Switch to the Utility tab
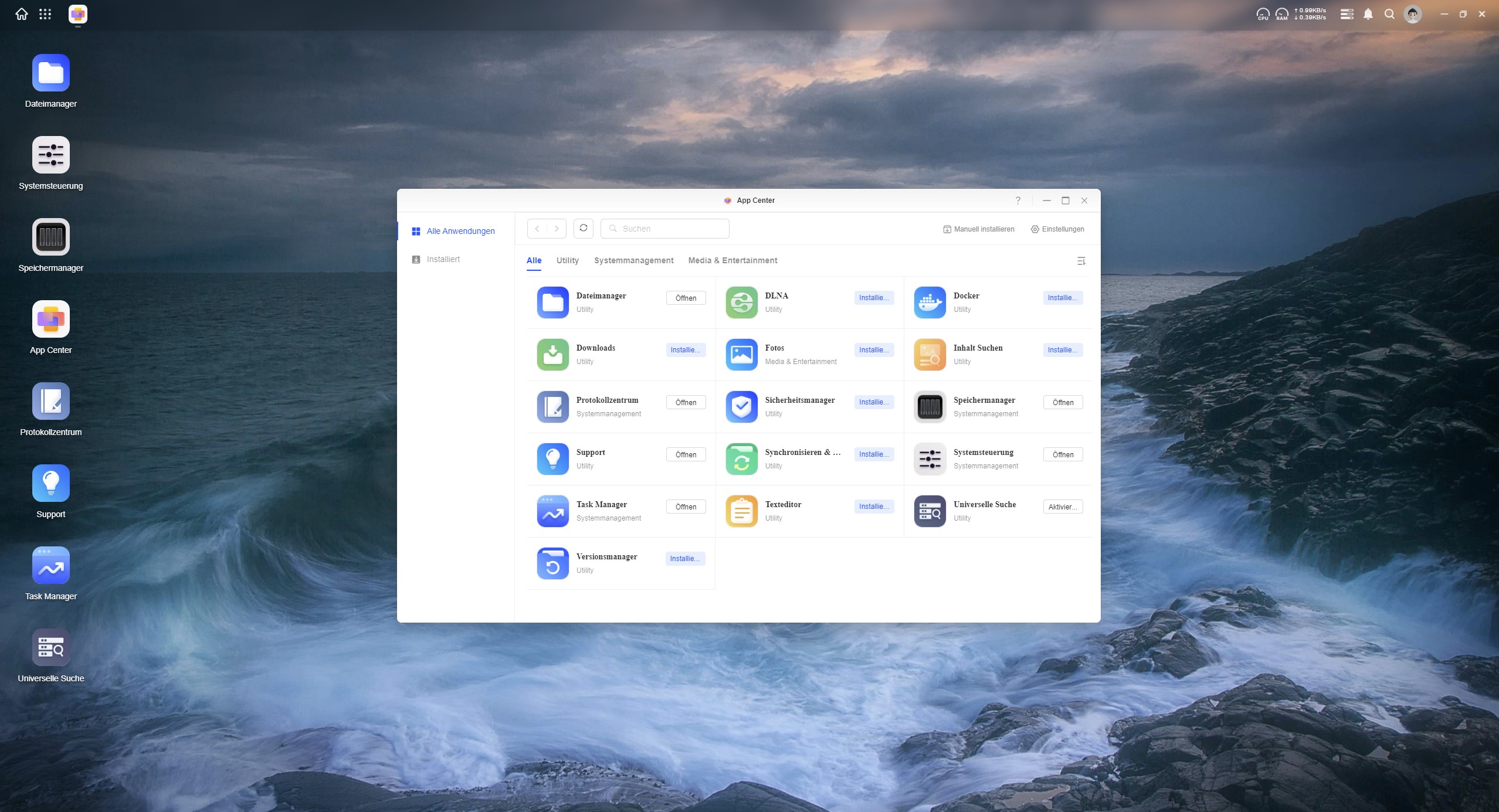The image size is (1499, 812). tap(567, 260)
